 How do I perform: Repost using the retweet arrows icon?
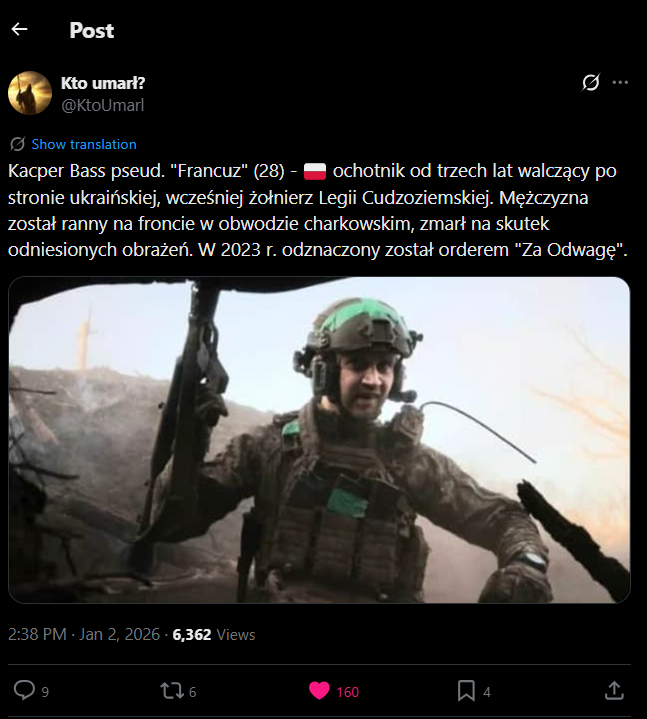[x=172, y=691]
